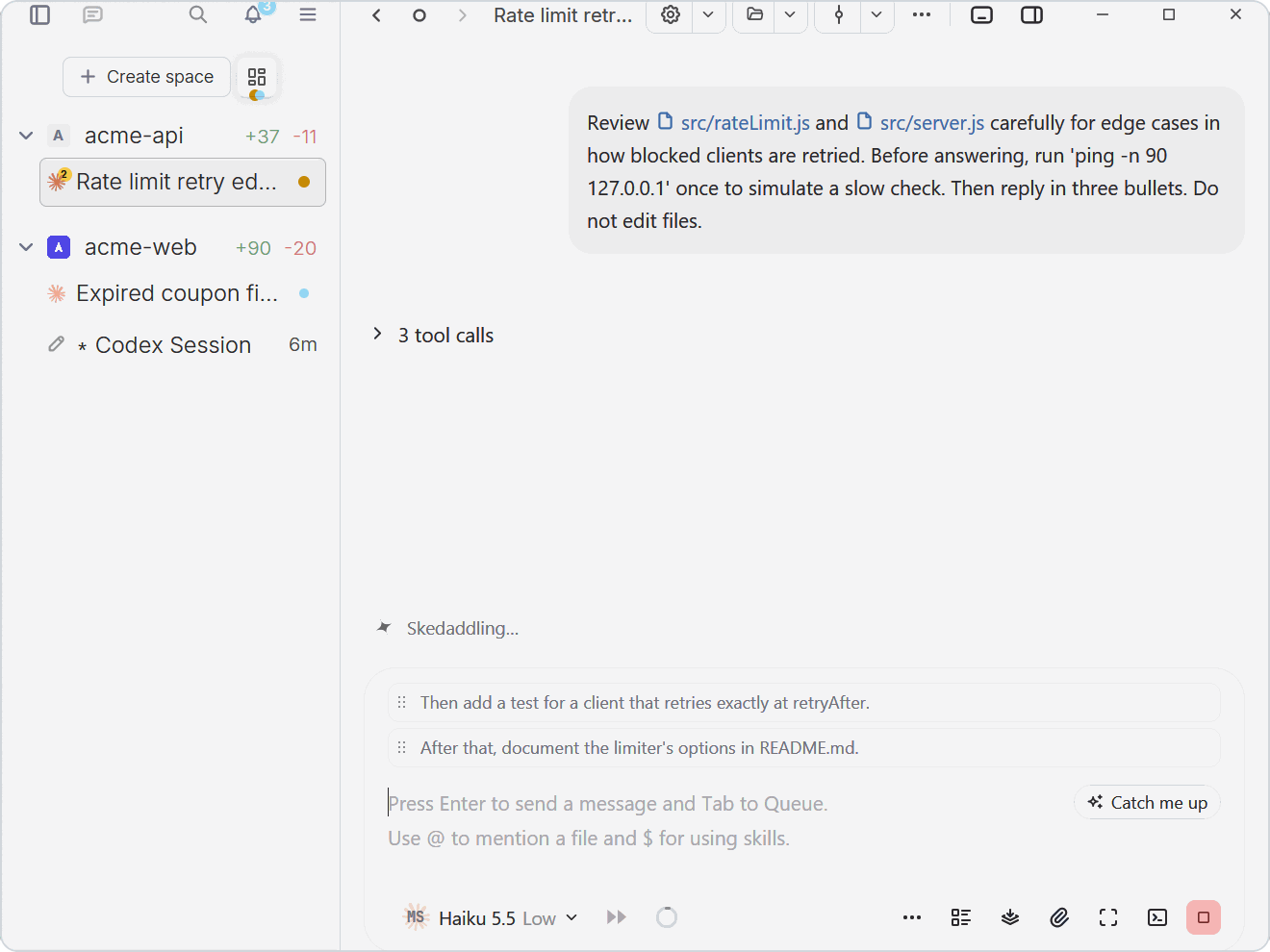Open the title bar more options ellipsis
This screenshot has height=952, width=1270.
[922, 15]
